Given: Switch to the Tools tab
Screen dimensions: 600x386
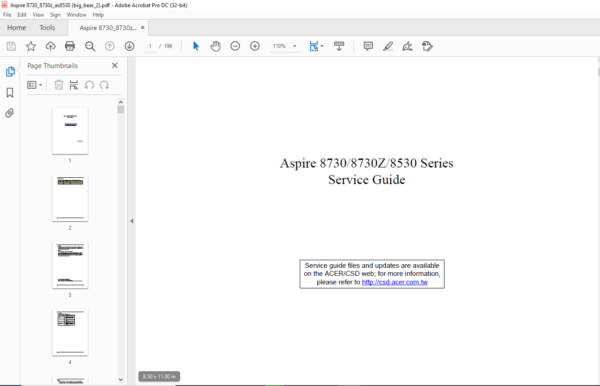Looking at the screenshot, I should click(47, 28).
